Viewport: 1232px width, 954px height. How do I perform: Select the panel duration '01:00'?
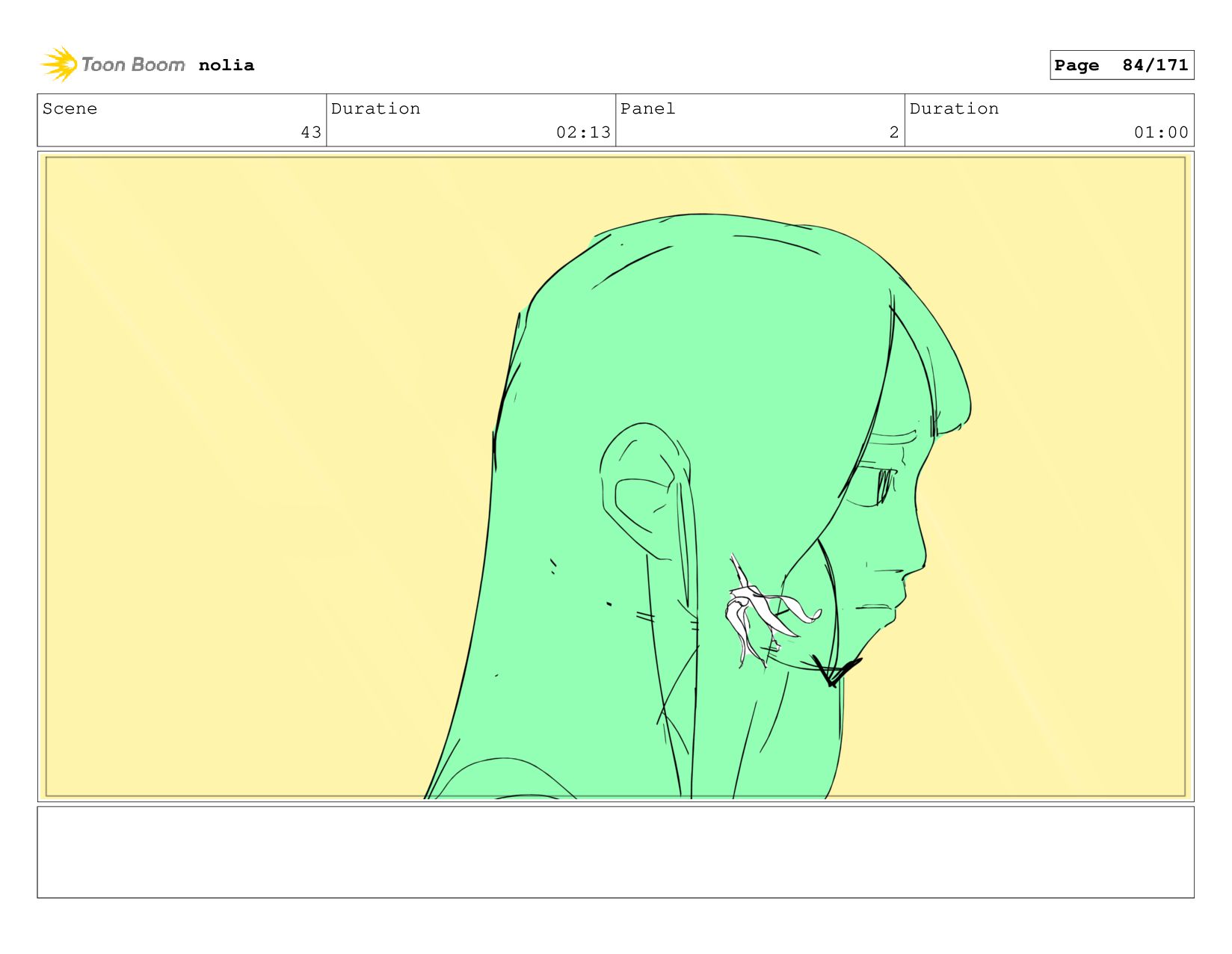(x=1161, y=132)
